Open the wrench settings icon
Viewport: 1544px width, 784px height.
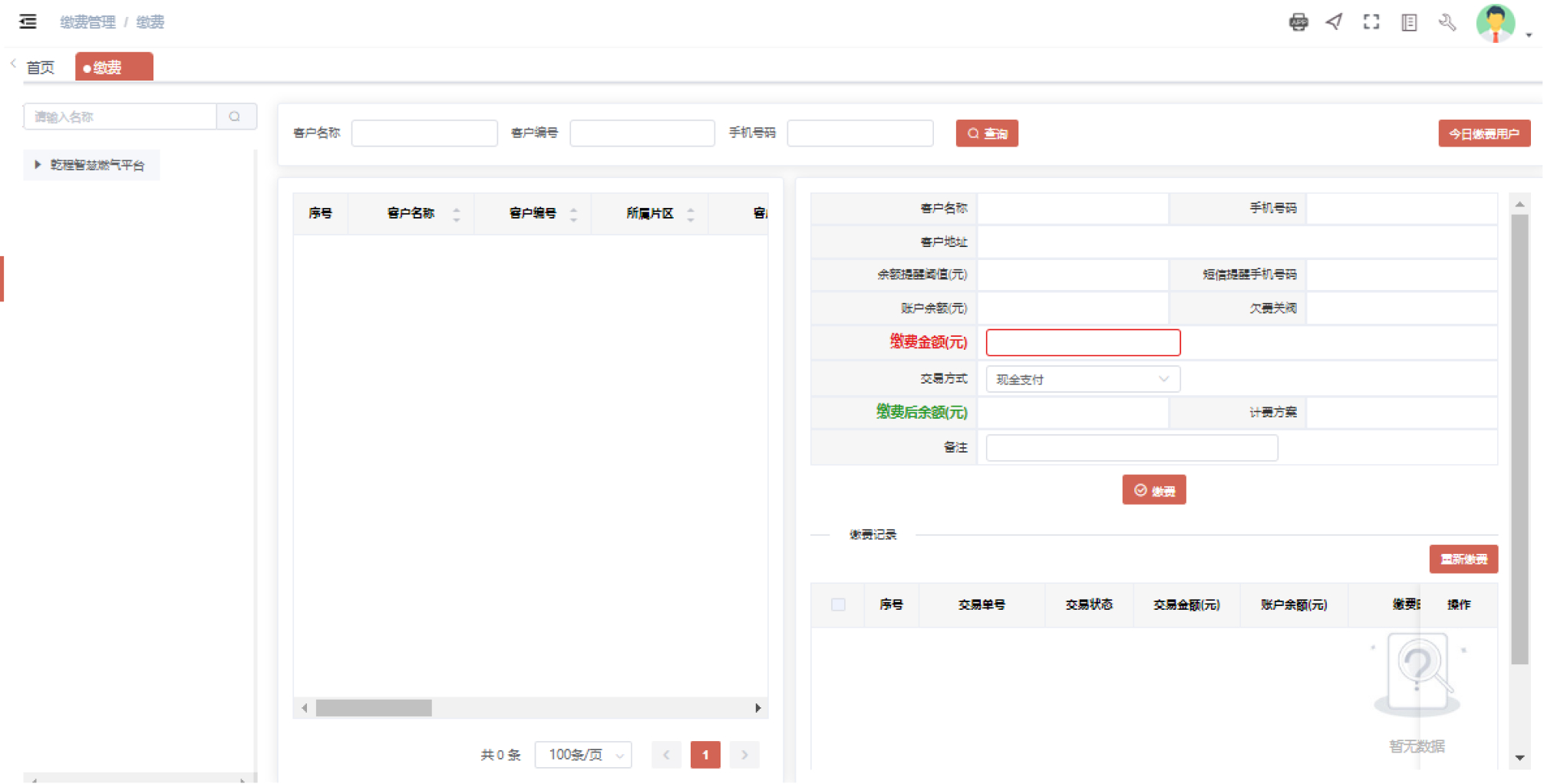[x=1447, y=22]
